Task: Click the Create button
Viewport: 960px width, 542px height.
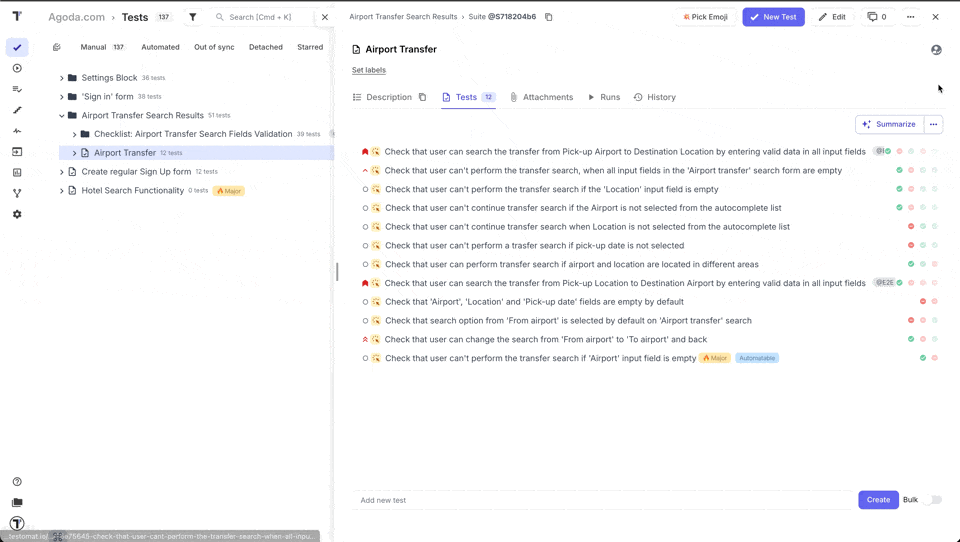Action: (x=878, y=500)
